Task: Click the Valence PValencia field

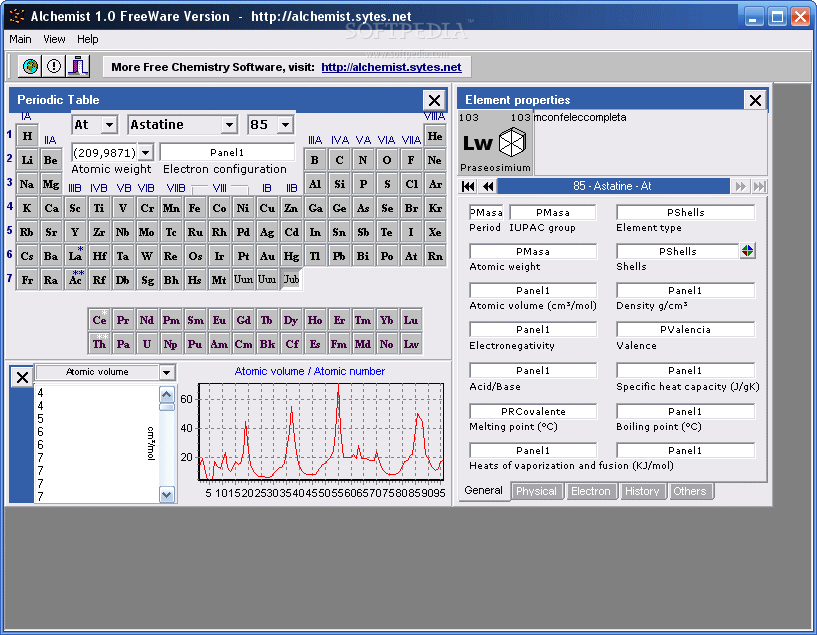Action: pyautogui.click(x=685, y=330)
